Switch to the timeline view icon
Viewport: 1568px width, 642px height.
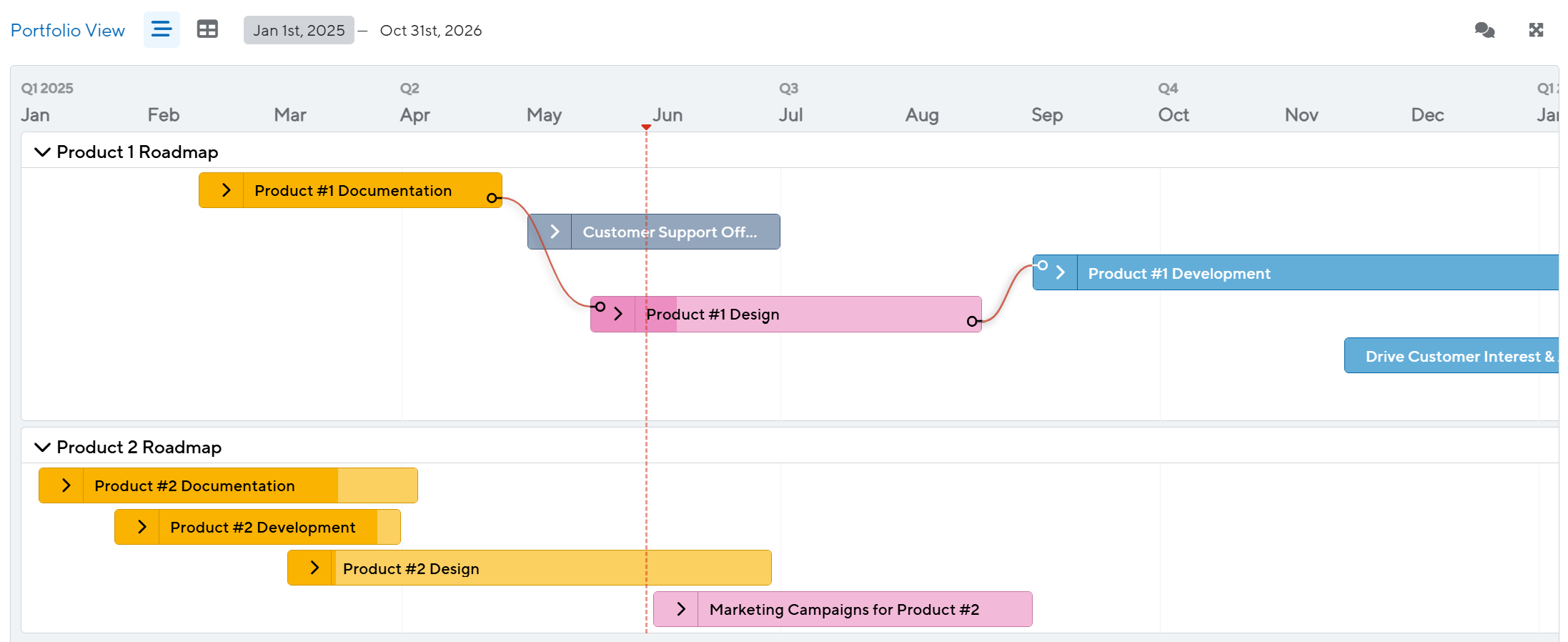coord(162,29)
